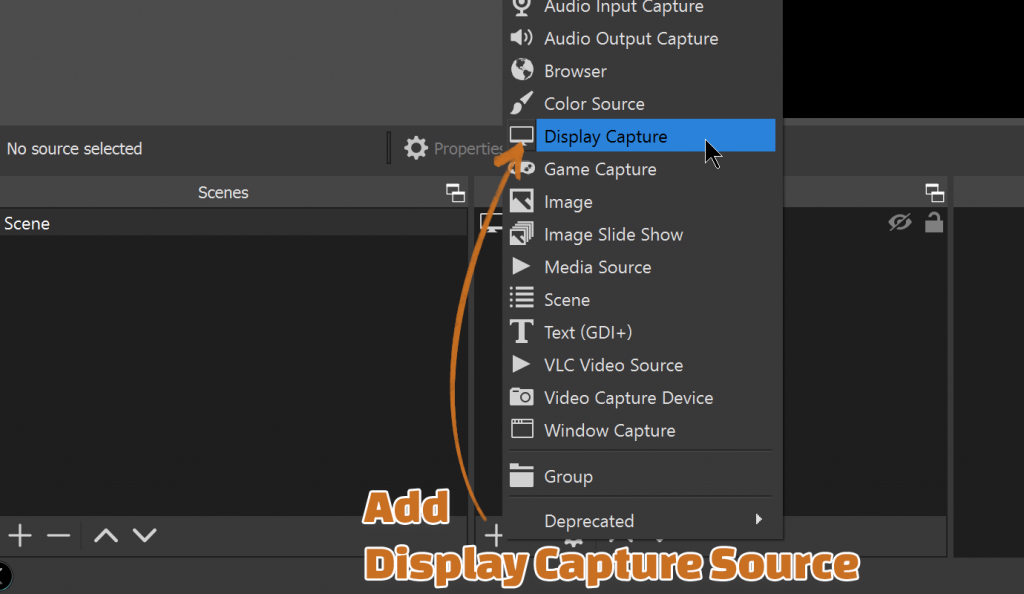The image size is (1024, 594).
Task: Click the Video Capture Device camera icon
Action: tap(521, 397)
